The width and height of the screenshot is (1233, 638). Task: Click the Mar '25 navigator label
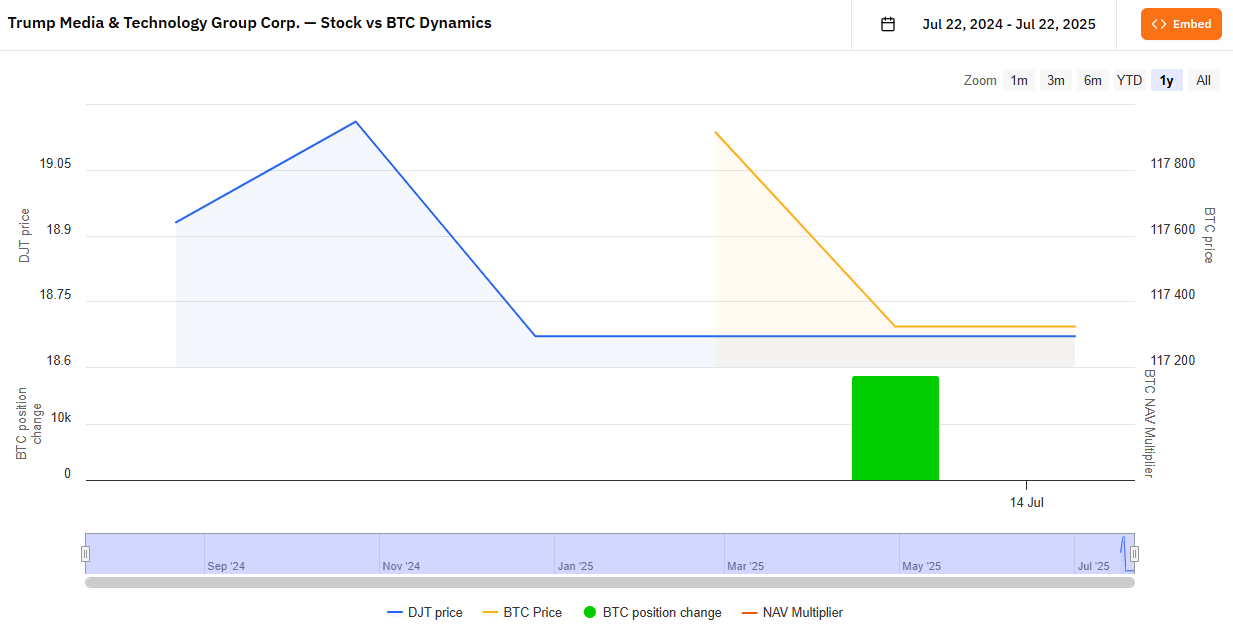pyautogui.click(x=746, y=566)
